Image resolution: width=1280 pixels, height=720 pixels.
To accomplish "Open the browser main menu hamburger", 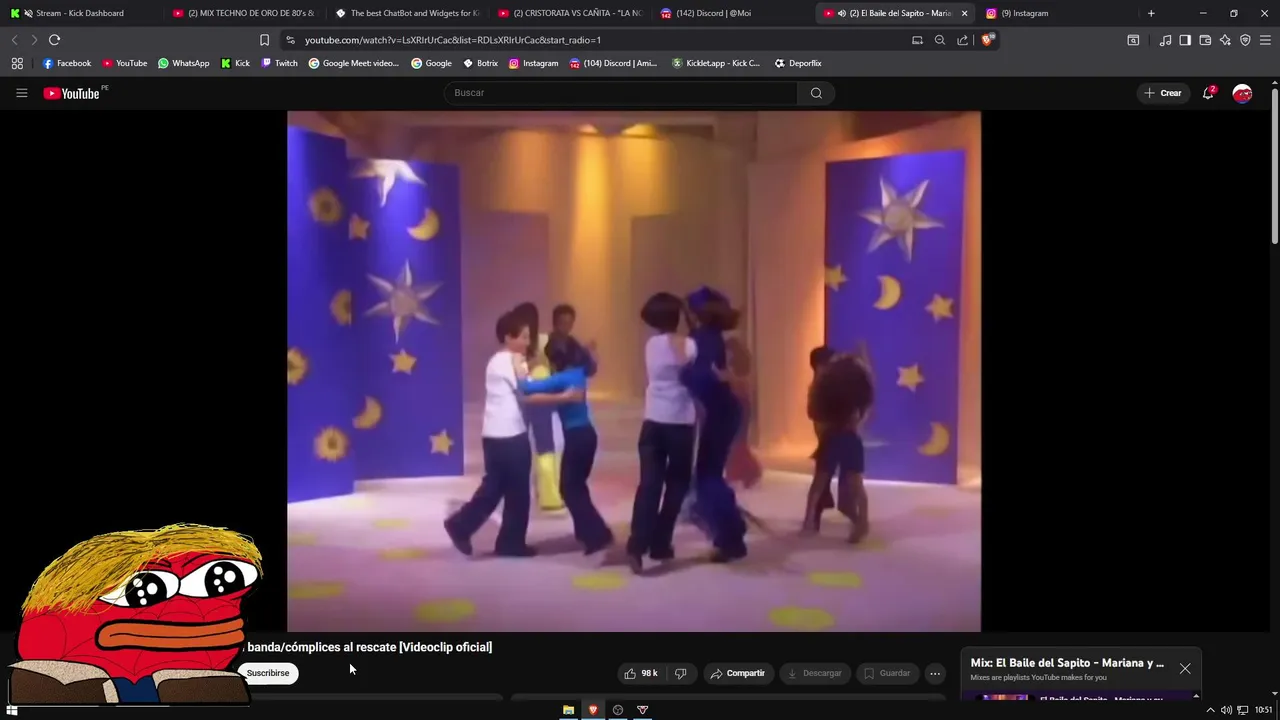I will [x=1265, y=40].
